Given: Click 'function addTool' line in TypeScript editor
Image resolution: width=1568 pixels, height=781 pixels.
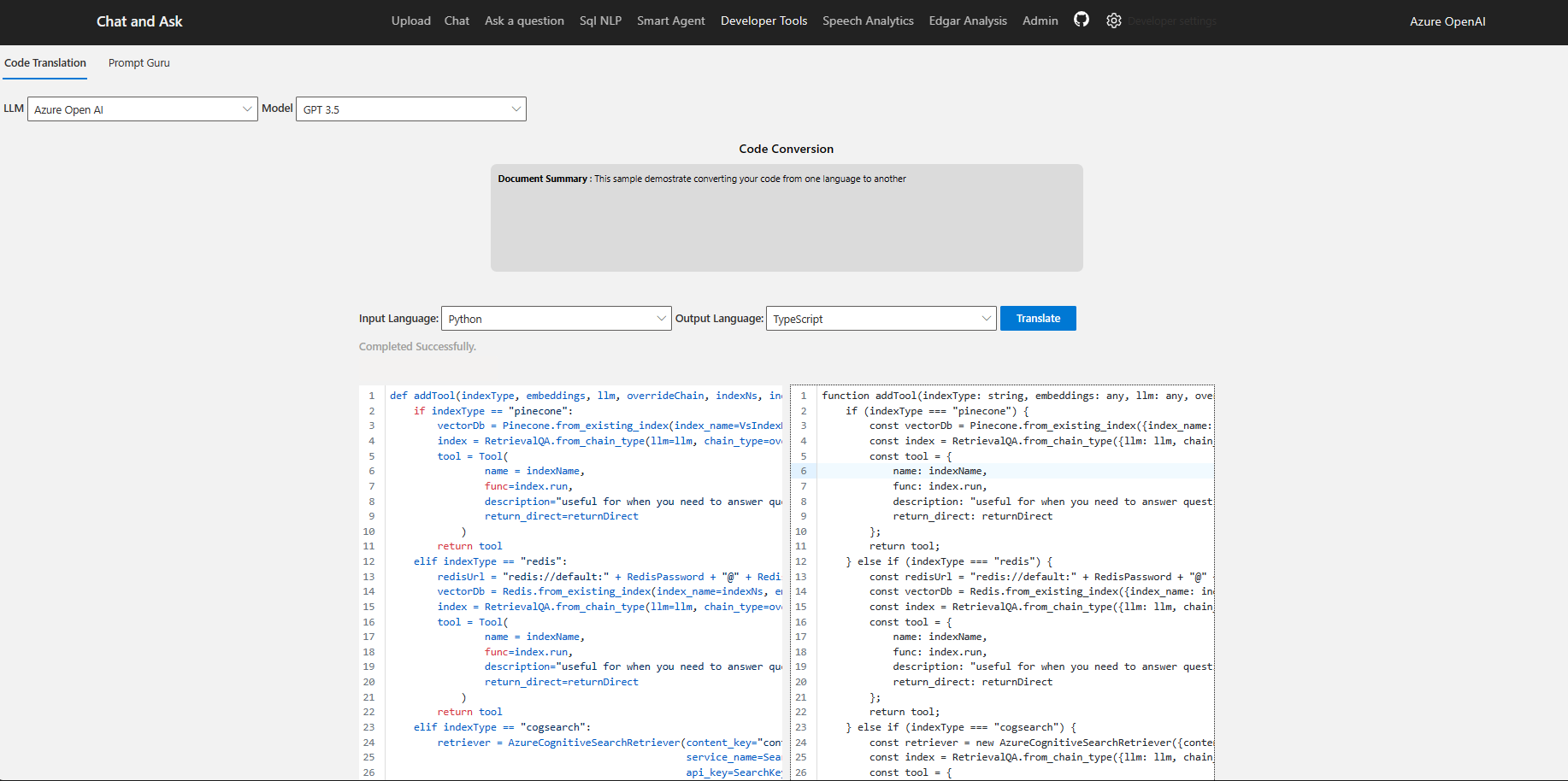Looking at the screenshot, I should pyautogui.click(x=1017, y=396).
